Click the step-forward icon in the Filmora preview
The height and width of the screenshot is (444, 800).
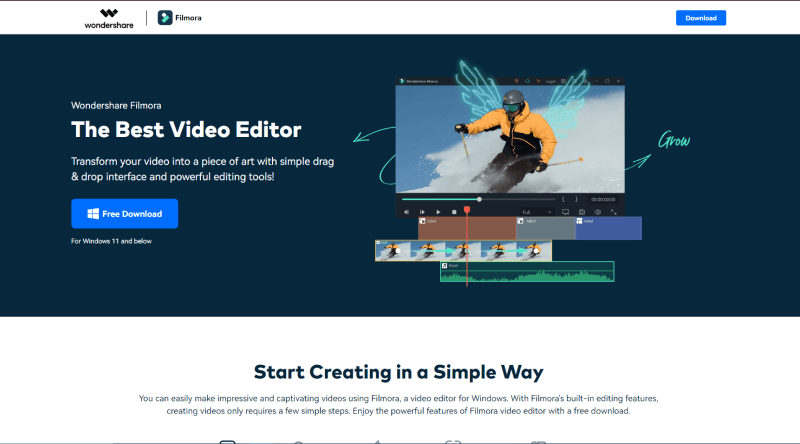click(x=422, y=212)
